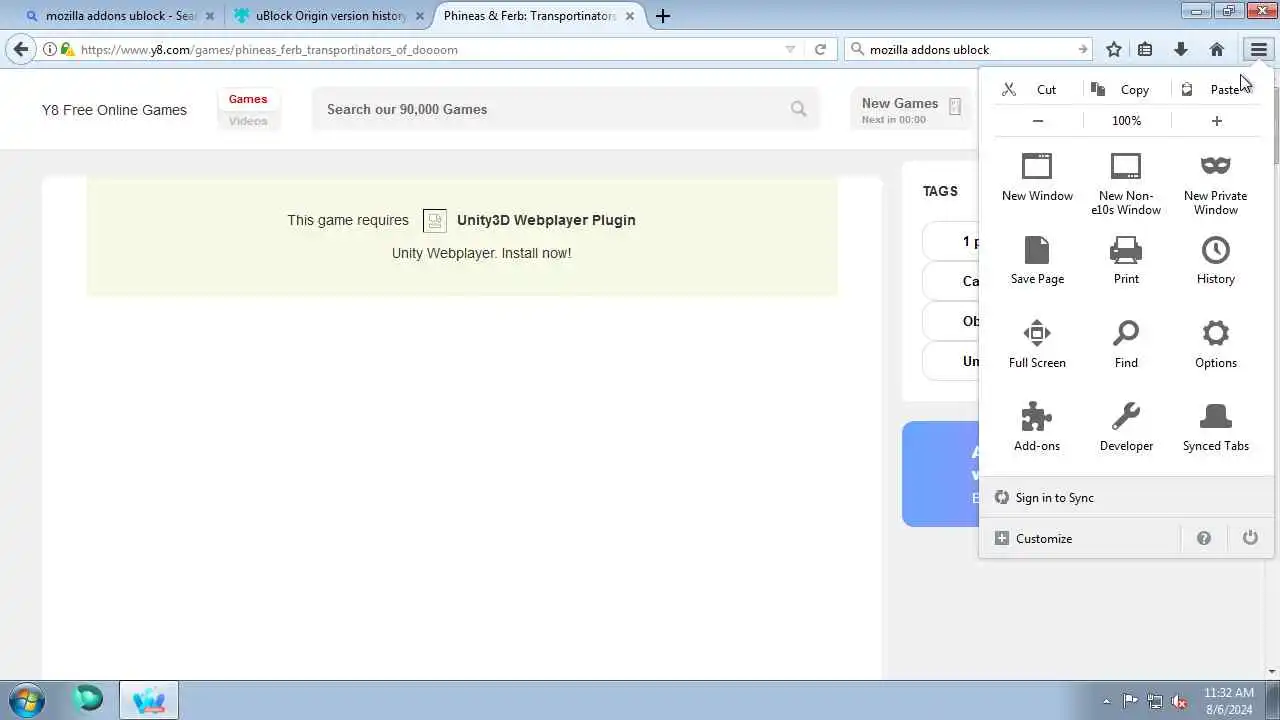Open the Find tool
The height and width of the screenshot is (720, 1280).
(1126, 345)
